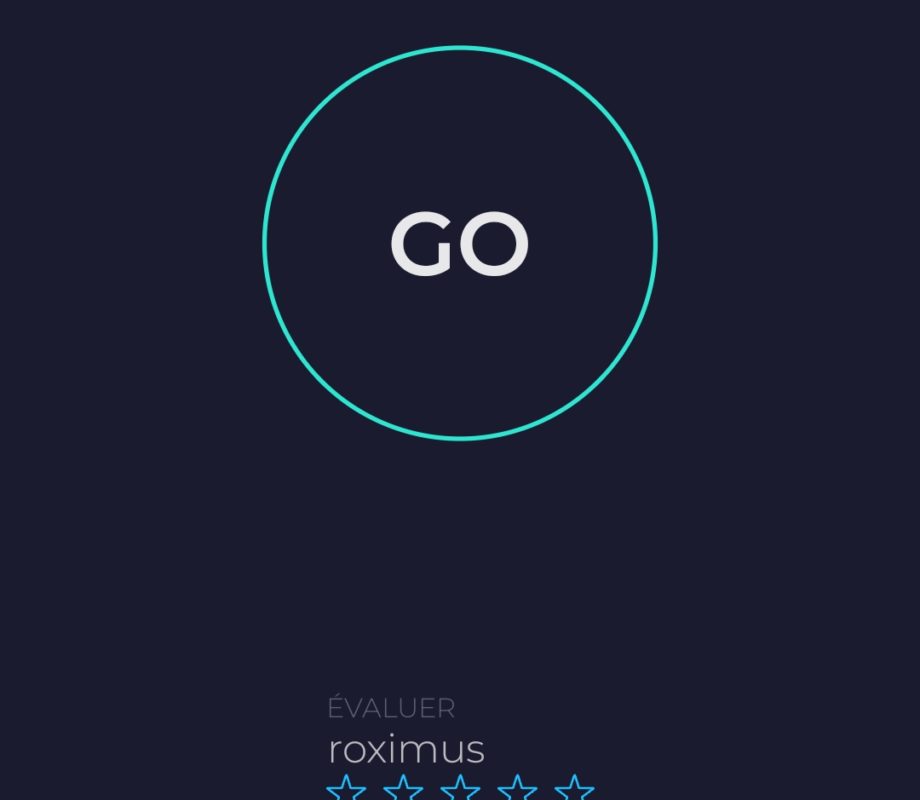Choose the leftmost blue outlined star

[x=346, y=787]
